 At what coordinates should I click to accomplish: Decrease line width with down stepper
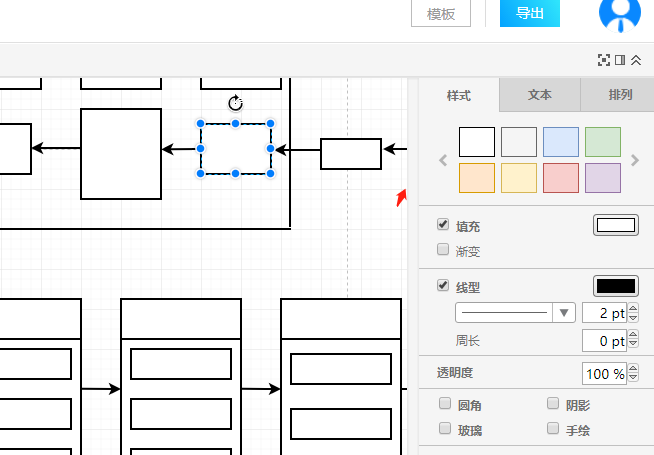pyautogui.click(x=633, y=317)
